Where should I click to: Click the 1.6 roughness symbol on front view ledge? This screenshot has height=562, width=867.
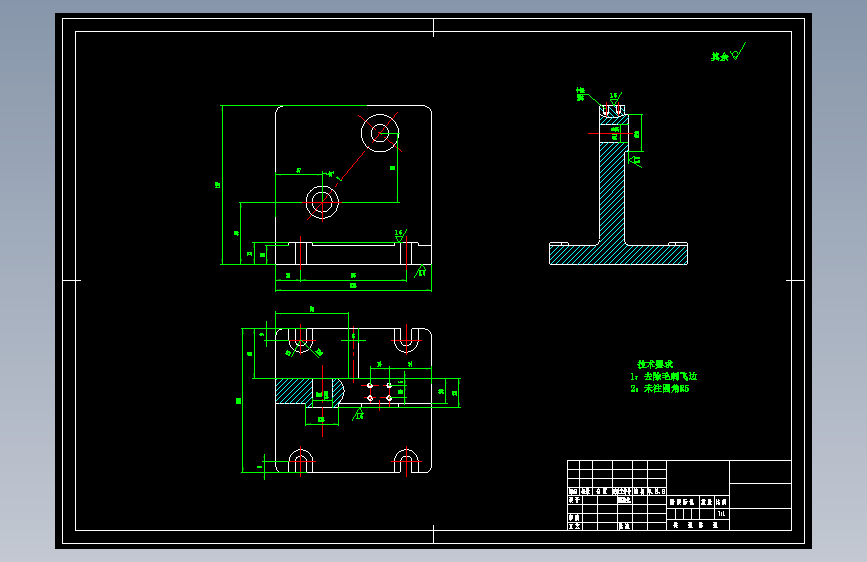point(400,235)
